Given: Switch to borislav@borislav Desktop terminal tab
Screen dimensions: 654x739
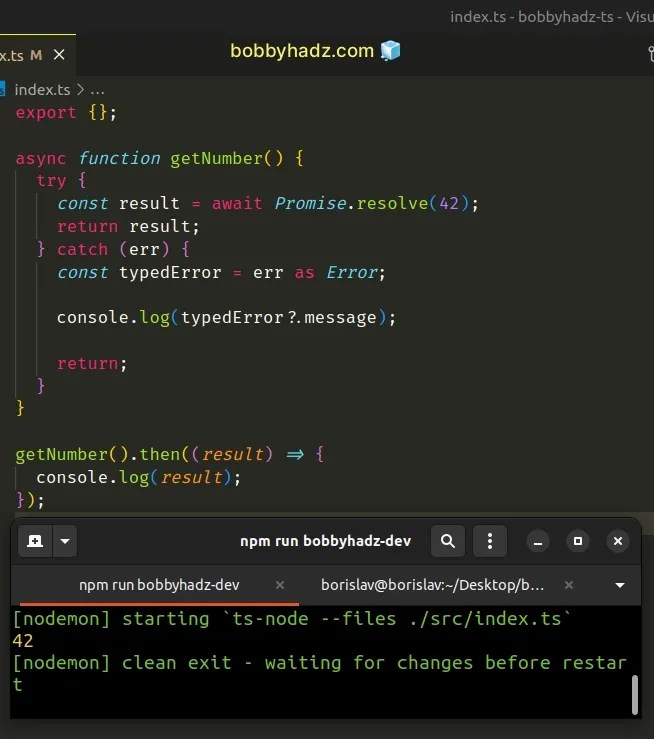Looking at the screenshot, I should (432, 585).
